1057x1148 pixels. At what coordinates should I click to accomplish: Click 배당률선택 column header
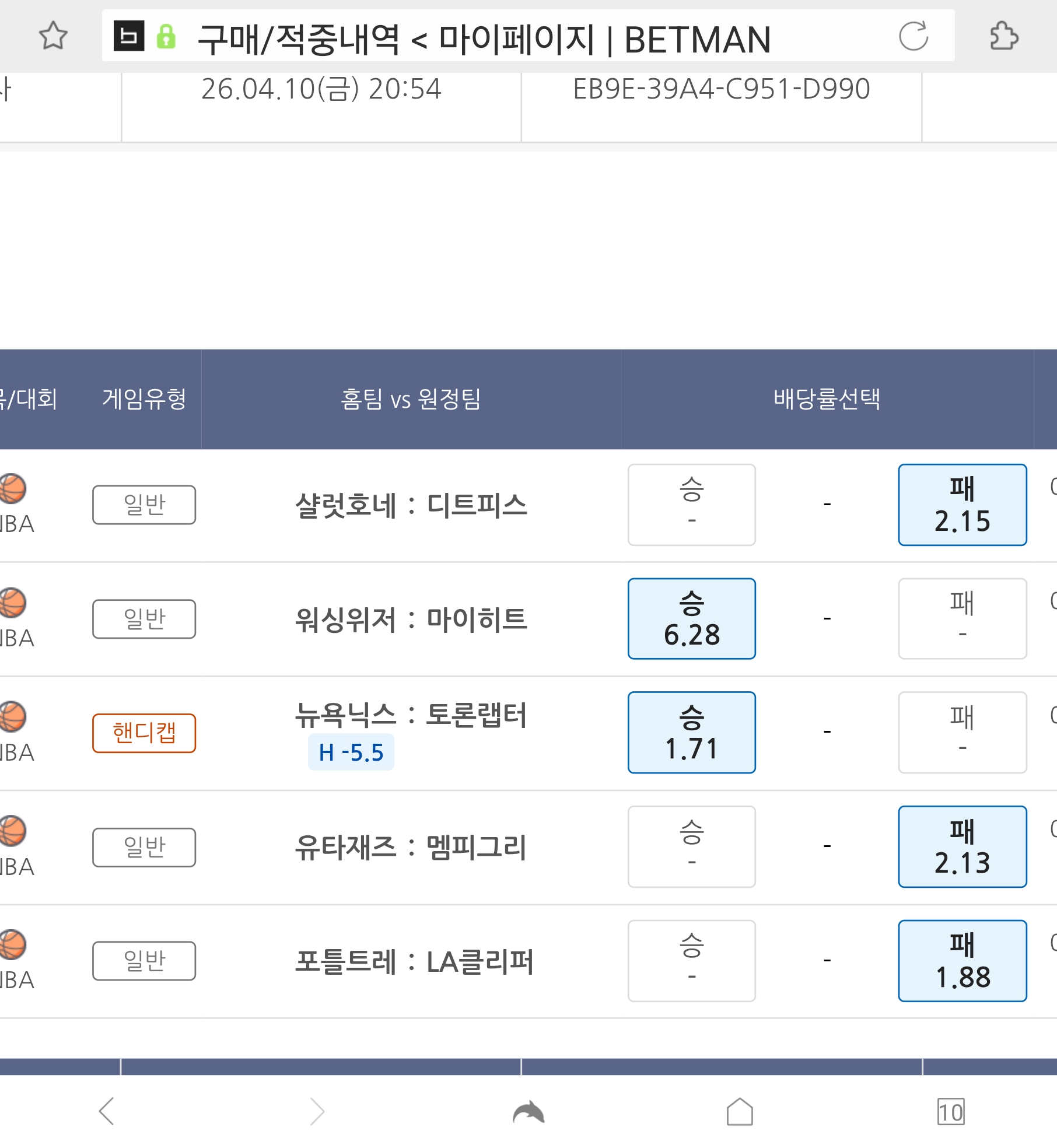(x=827, y=399)
